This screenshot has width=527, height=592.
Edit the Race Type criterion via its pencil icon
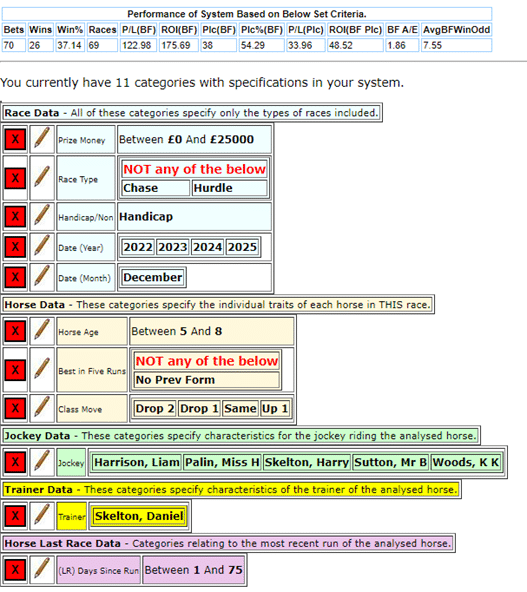pyautogui.click(x=42, y=178)
